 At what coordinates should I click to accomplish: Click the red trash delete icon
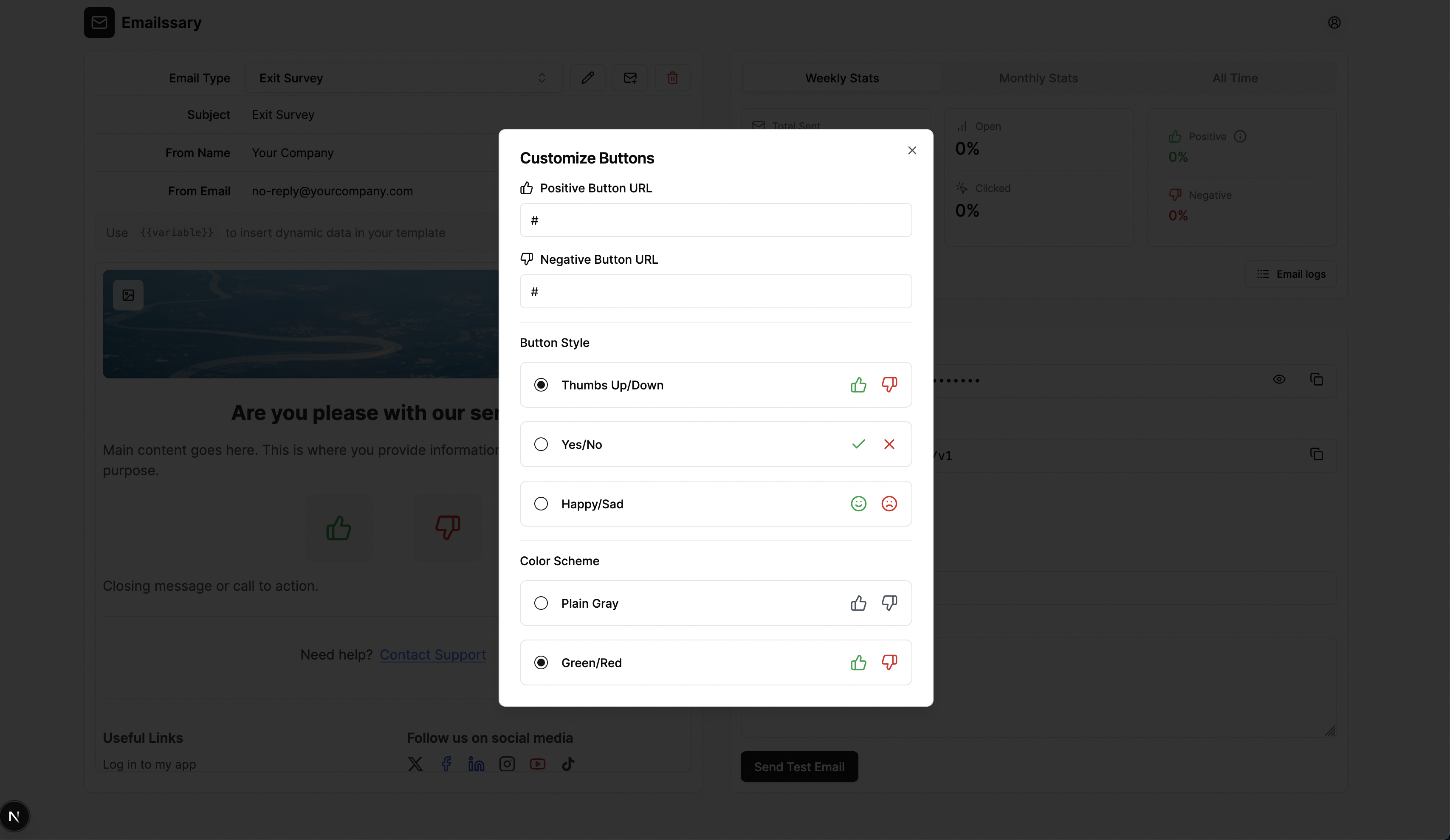click(x=672, y=78)
